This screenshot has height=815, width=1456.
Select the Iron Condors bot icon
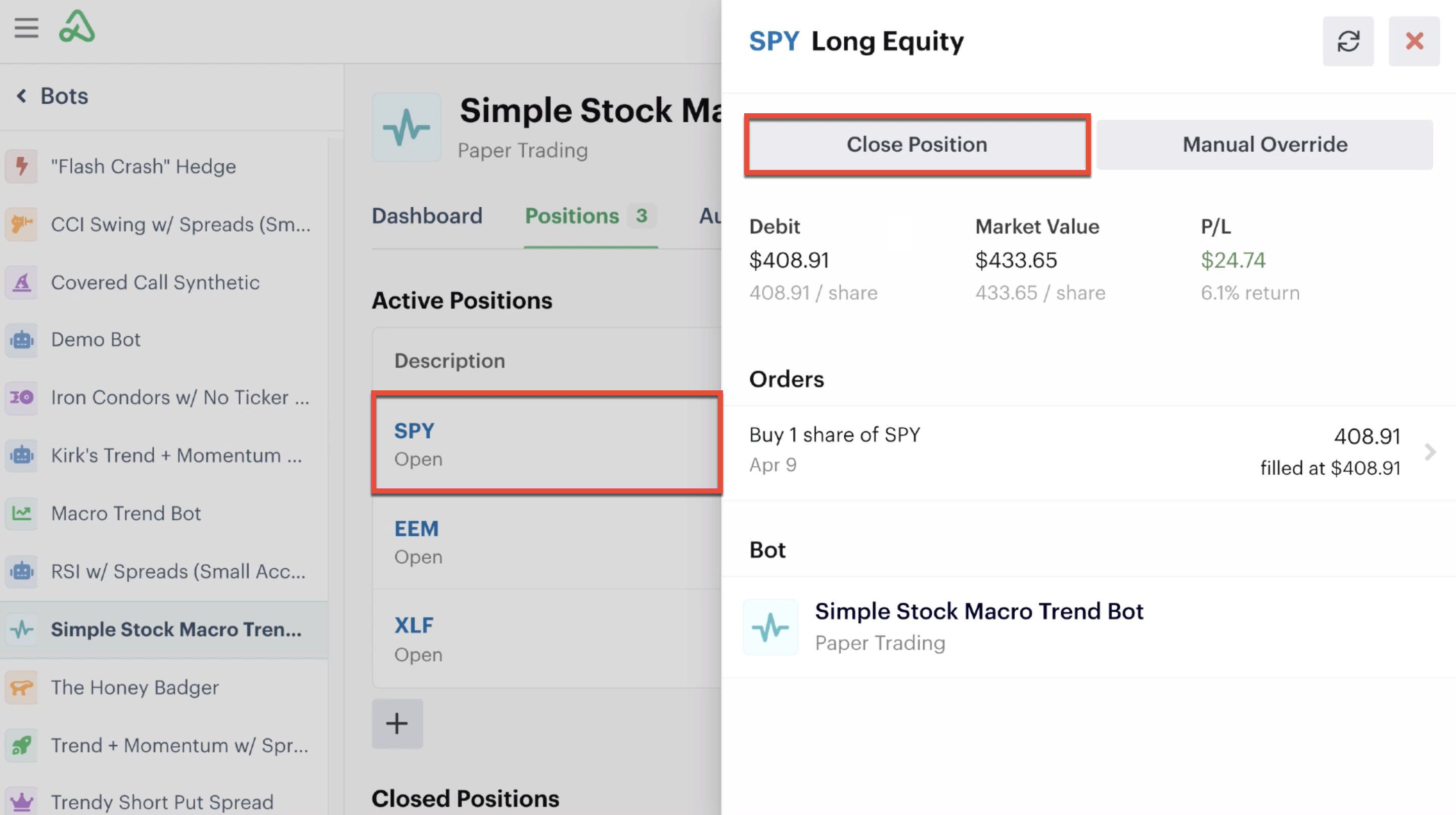(21, 397)
